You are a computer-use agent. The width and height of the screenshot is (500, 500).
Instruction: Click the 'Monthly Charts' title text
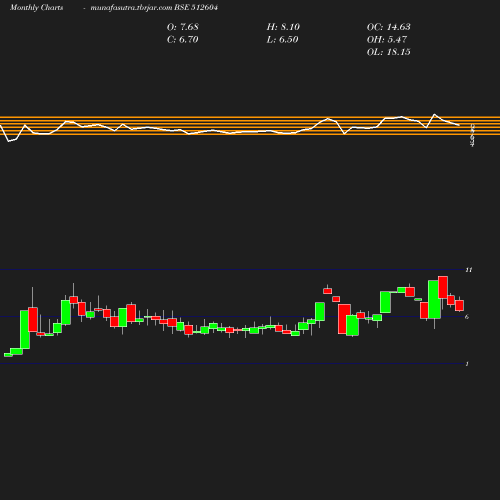click(36, 8)
